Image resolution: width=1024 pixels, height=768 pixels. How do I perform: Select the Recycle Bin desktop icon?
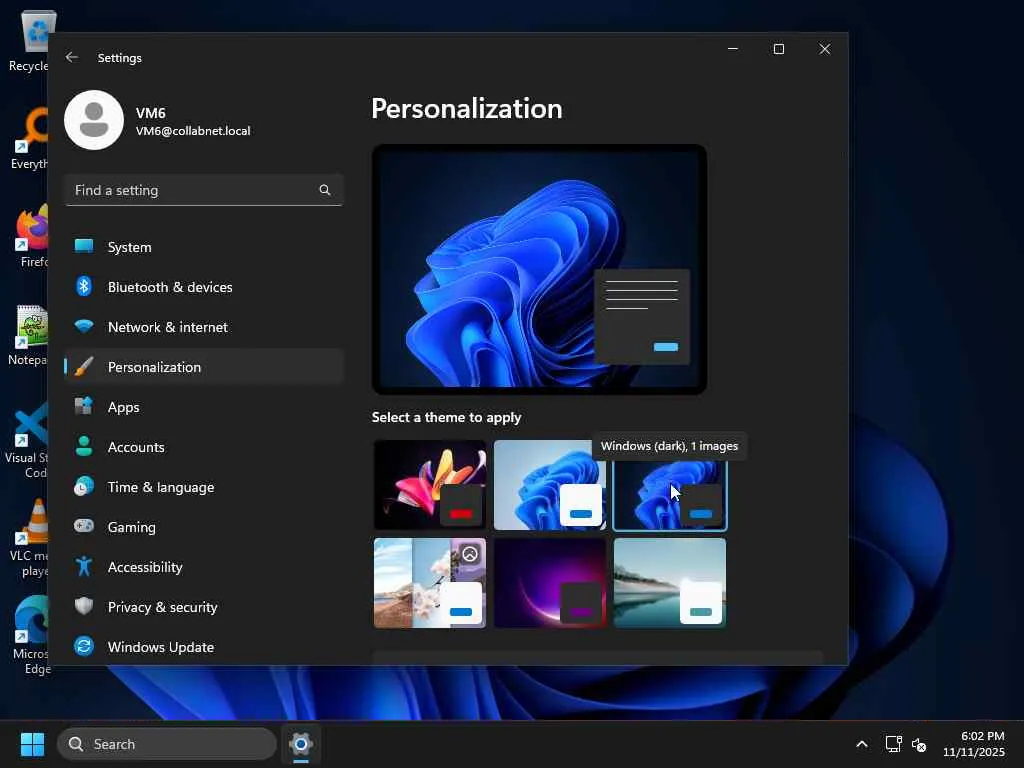29,42
